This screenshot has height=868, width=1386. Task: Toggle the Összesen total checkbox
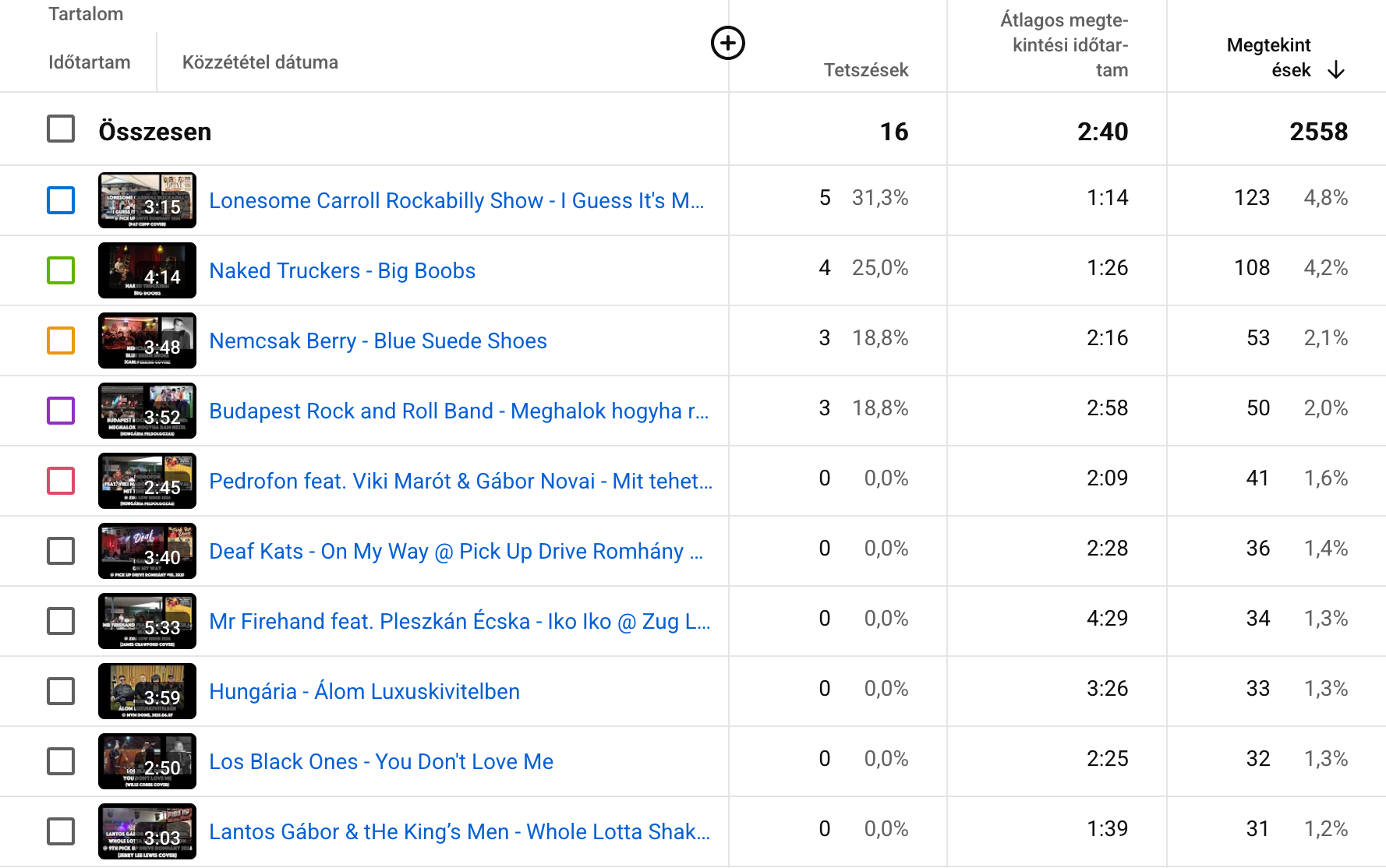point(61,129)
